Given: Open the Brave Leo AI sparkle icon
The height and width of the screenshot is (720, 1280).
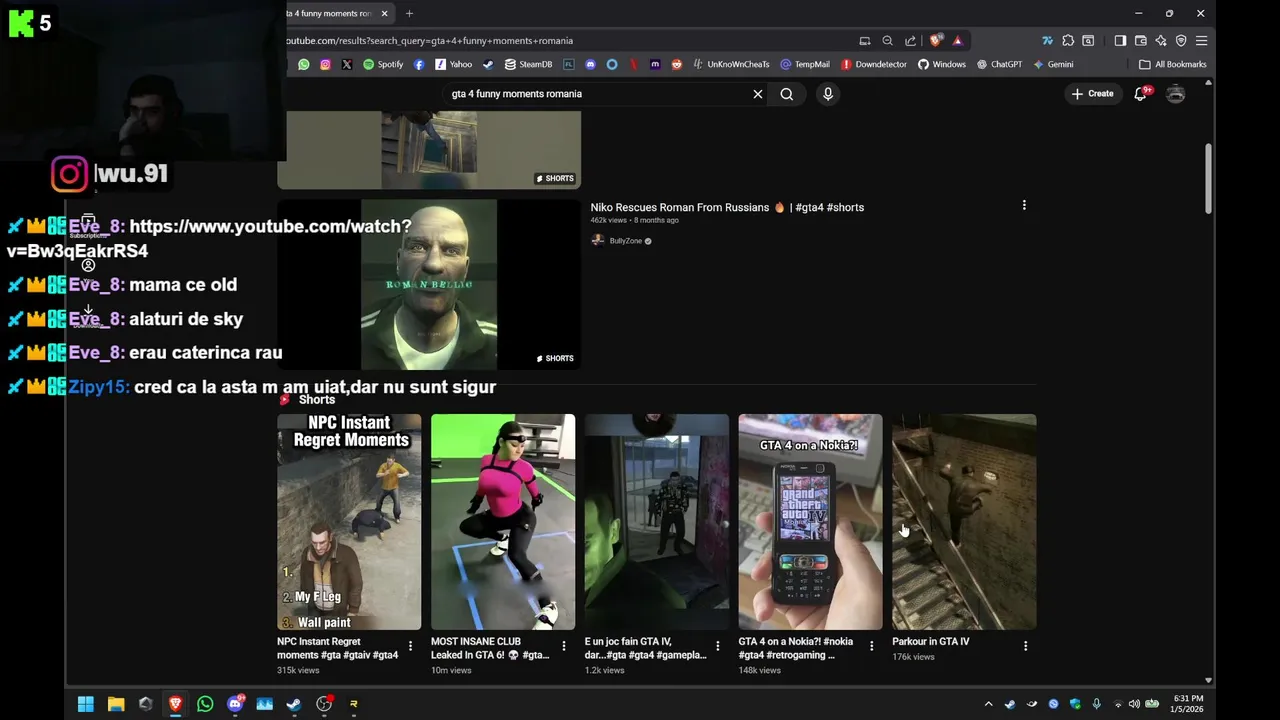Looking at the screenshot, I should 1161,41.
